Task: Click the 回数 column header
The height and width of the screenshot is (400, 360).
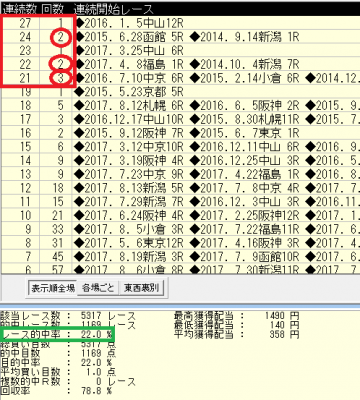Action: click(53, 9)
